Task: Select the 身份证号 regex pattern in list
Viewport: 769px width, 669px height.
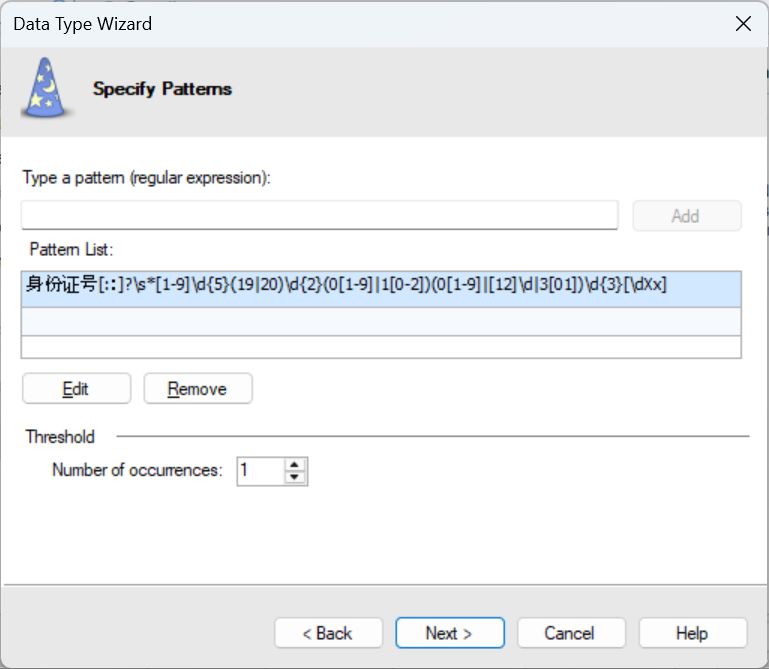Action: point(346,286)
